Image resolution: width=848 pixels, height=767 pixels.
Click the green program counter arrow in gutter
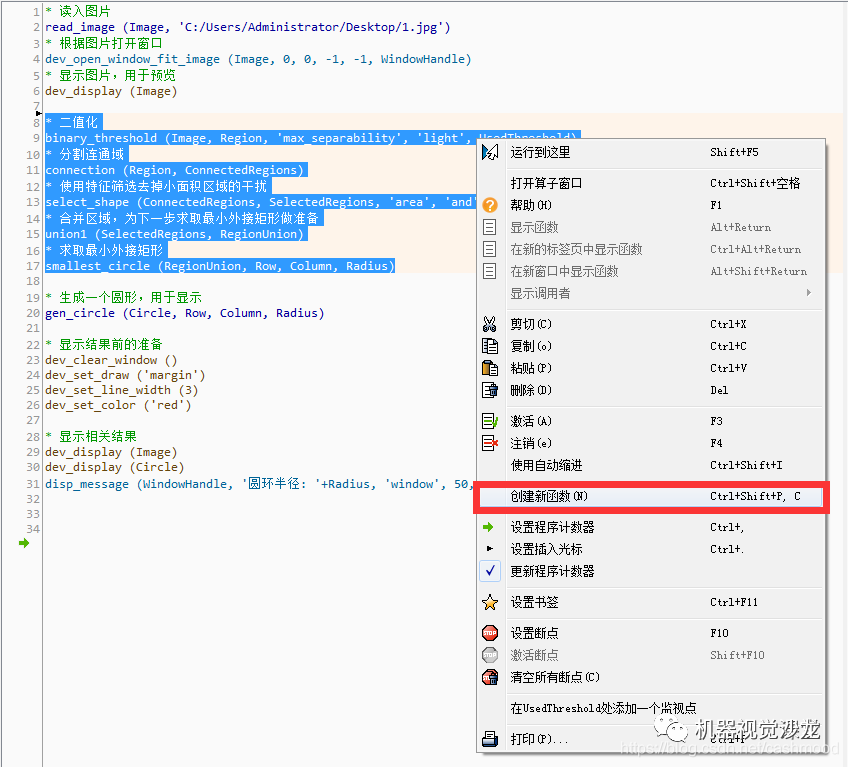pyautogui.click(x=24, y=543)
